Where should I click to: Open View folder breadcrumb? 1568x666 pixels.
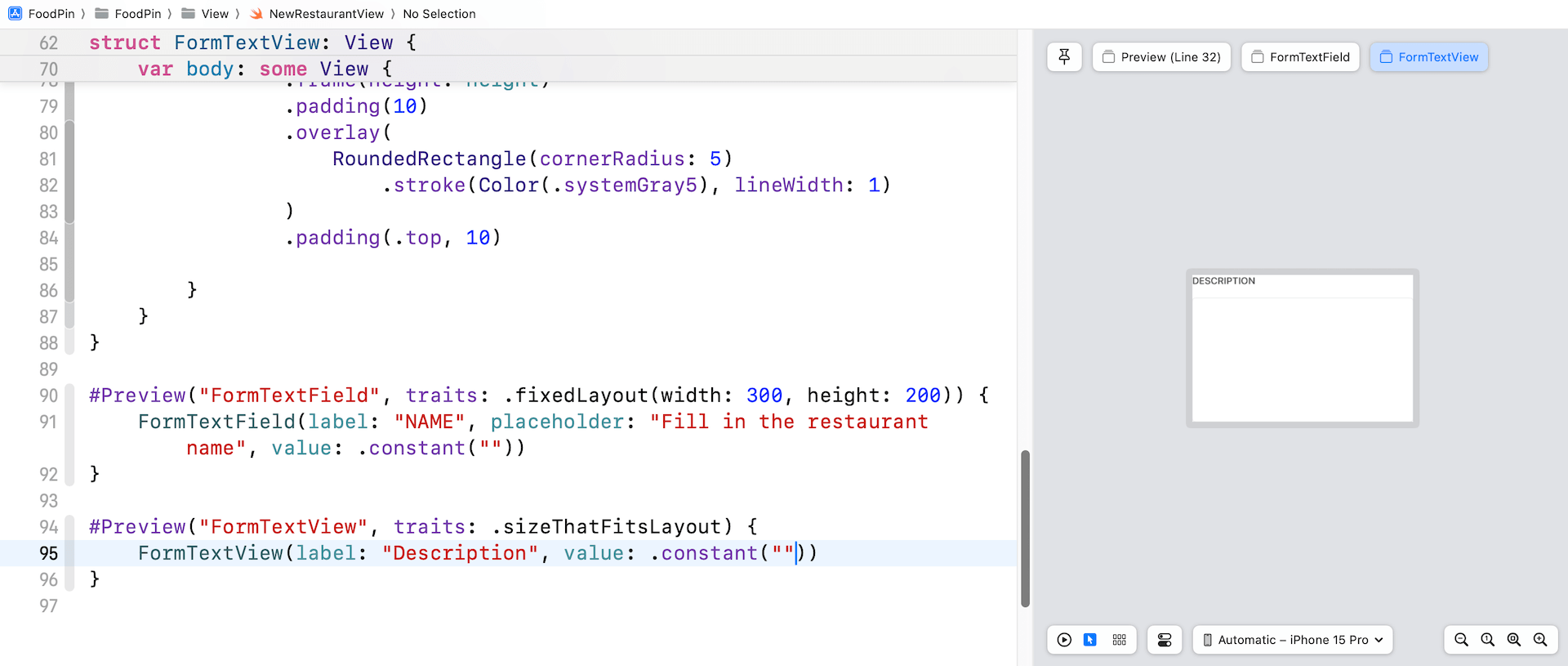pos(215,14)
